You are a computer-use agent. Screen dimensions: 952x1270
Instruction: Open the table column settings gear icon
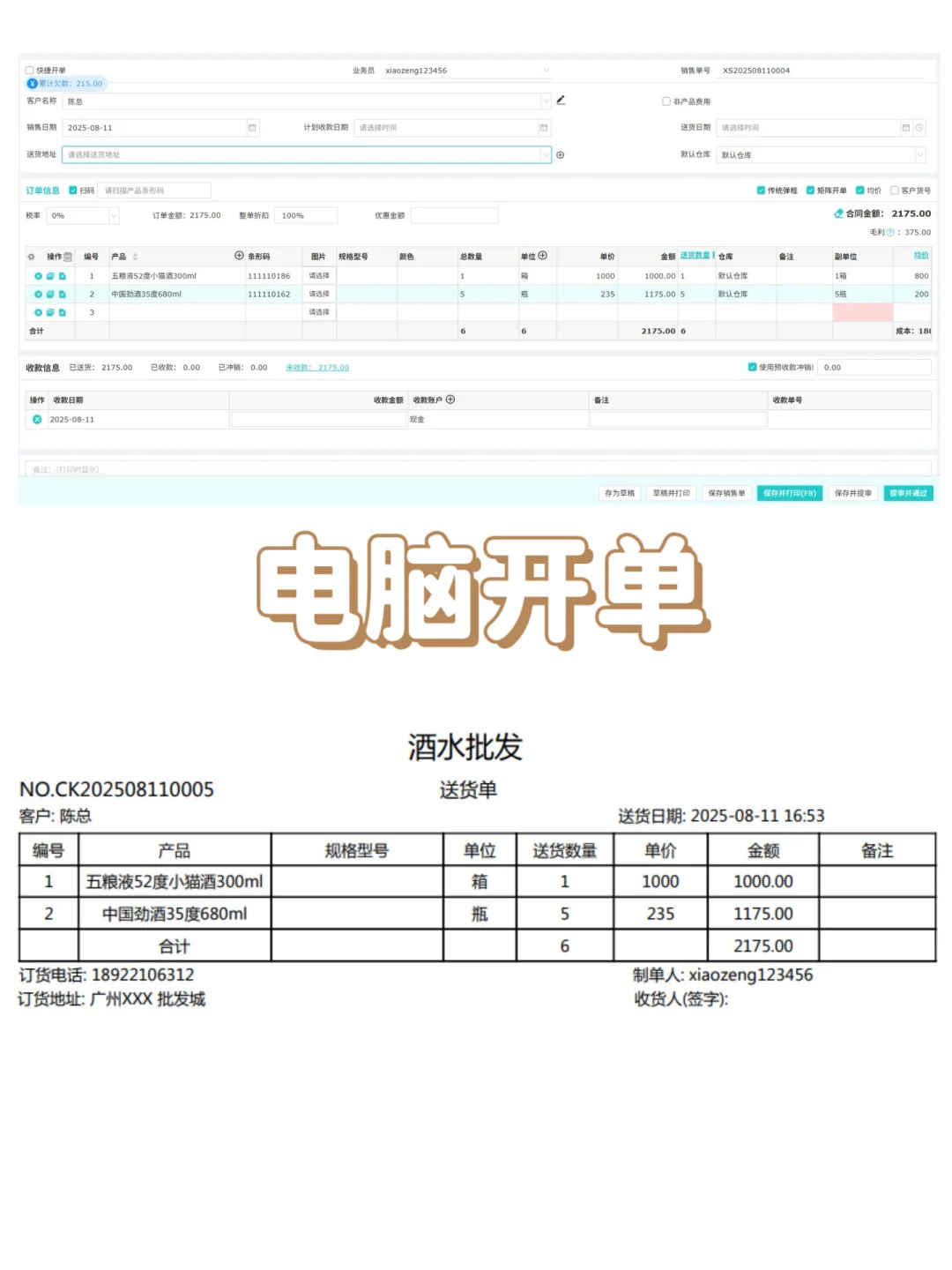[x=31, y=257]
